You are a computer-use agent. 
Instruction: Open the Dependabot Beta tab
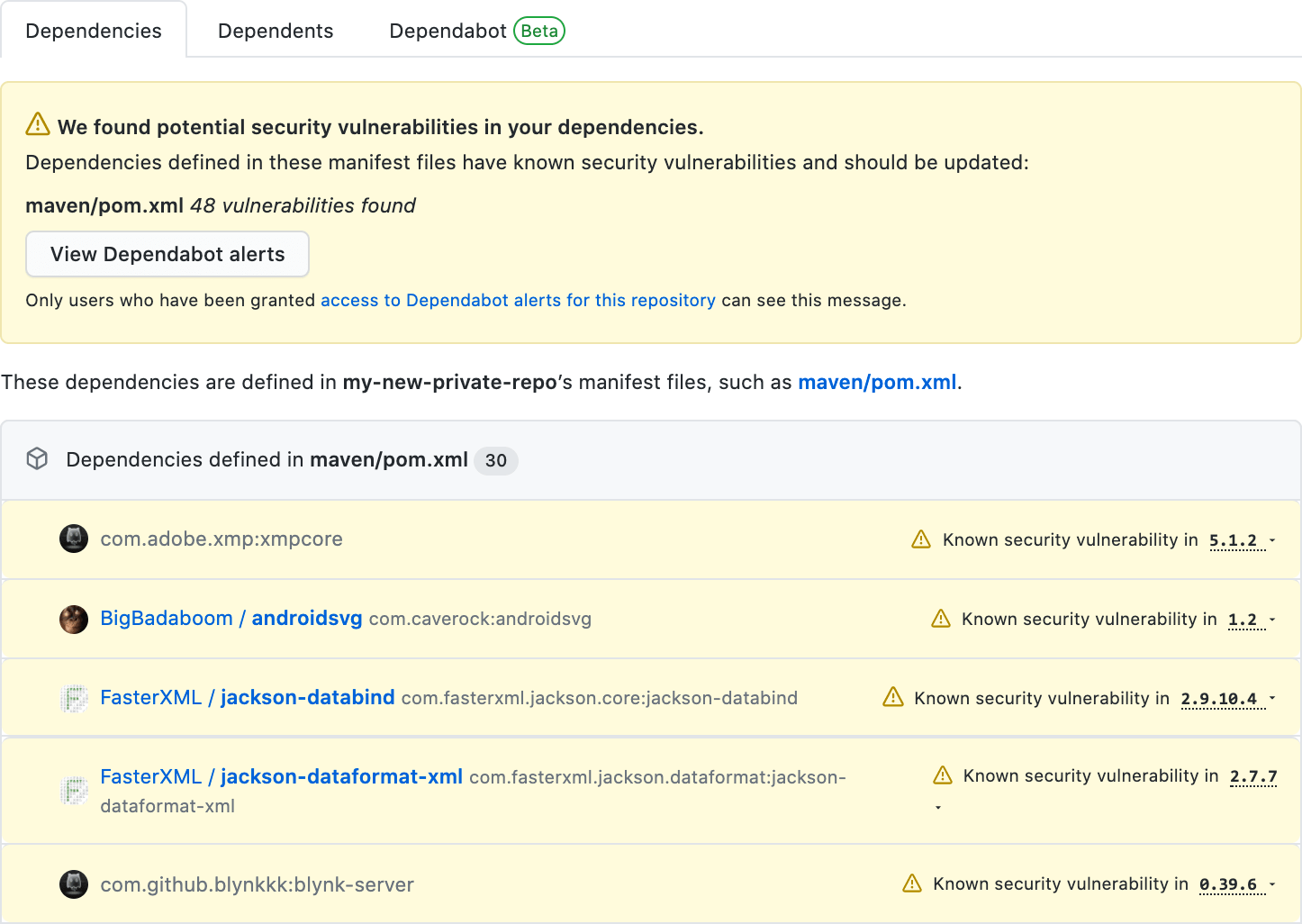[448, 30]
